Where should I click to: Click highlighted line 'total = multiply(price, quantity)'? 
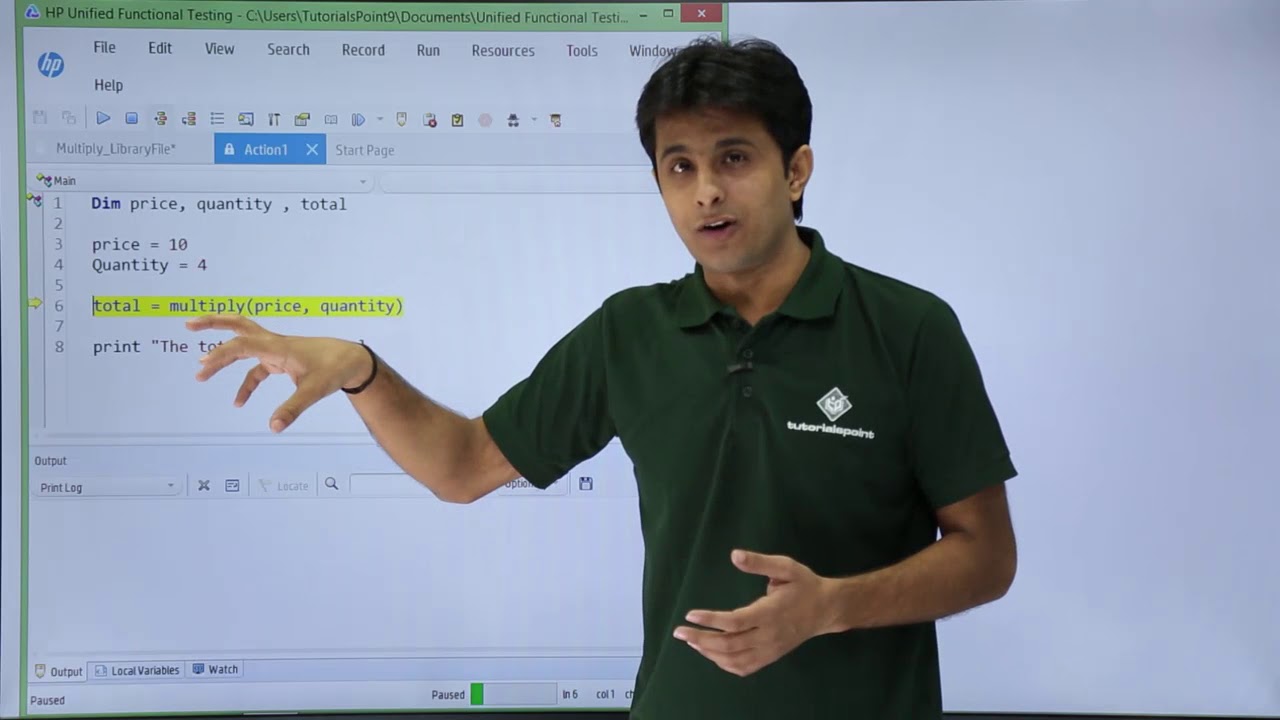pos(248,306)
